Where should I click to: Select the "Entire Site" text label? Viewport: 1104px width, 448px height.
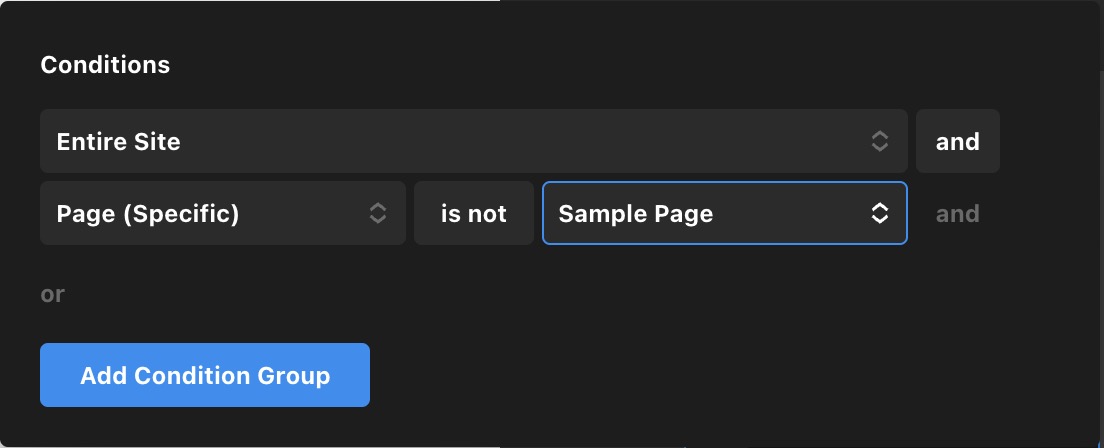click(x=118, y=141)
